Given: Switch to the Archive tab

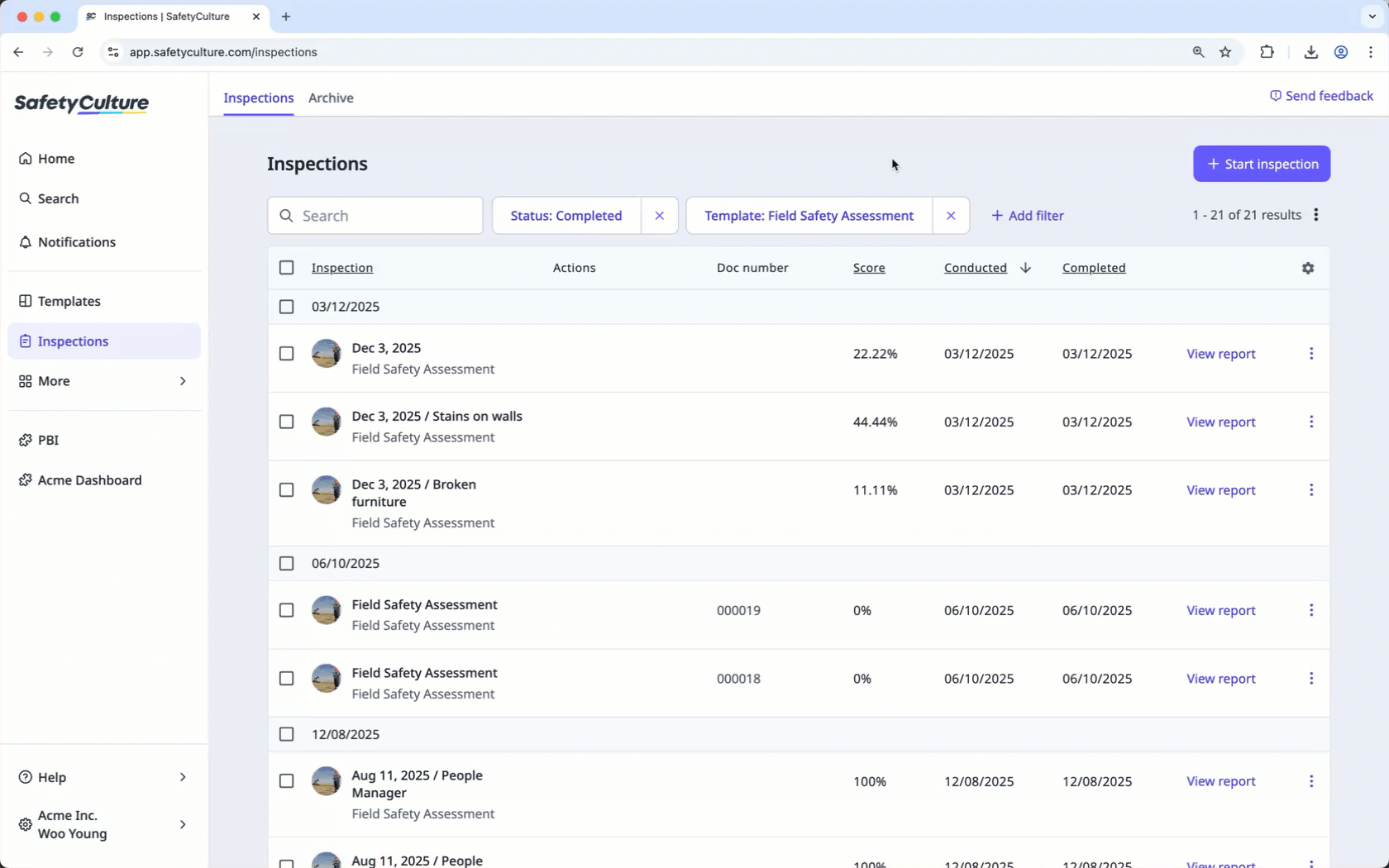Looking at the screenshot, I should coord(331,98).
